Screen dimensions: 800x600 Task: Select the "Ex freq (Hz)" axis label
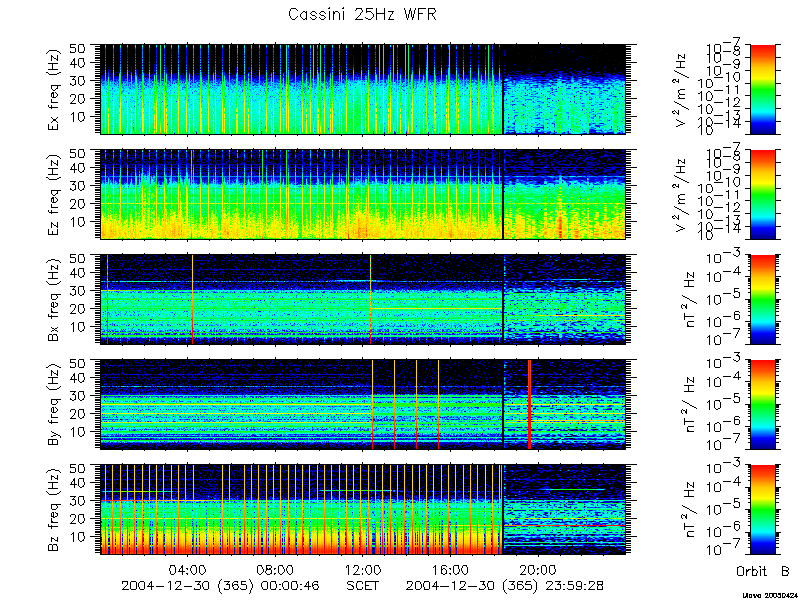pyautogui.click(x=54, y=89)
